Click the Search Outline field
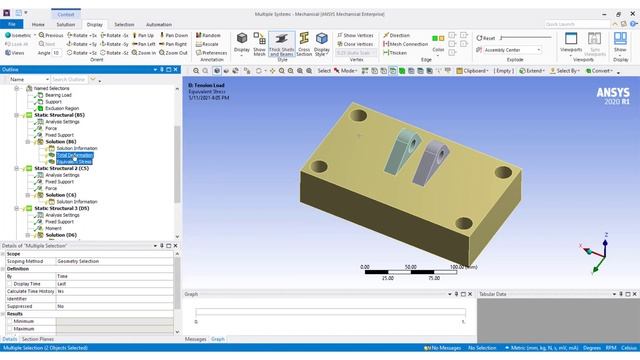The width and height of the screenshot is (640, 360). pos(69,79)
